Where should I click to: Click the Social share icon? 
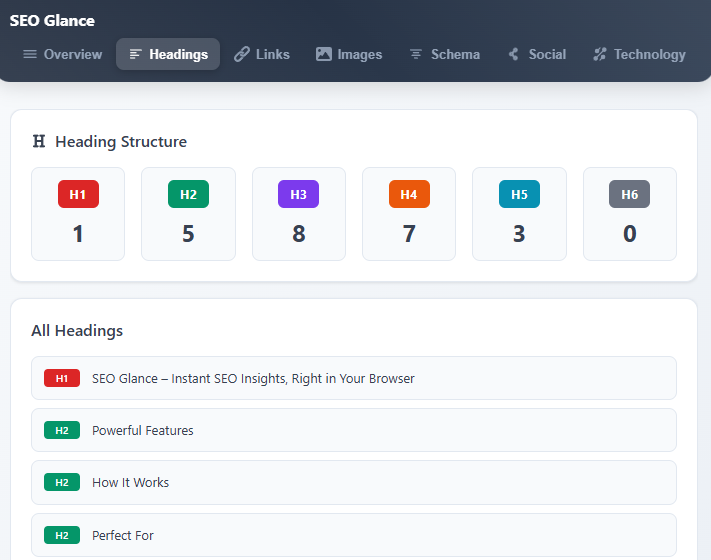point(514,54)
